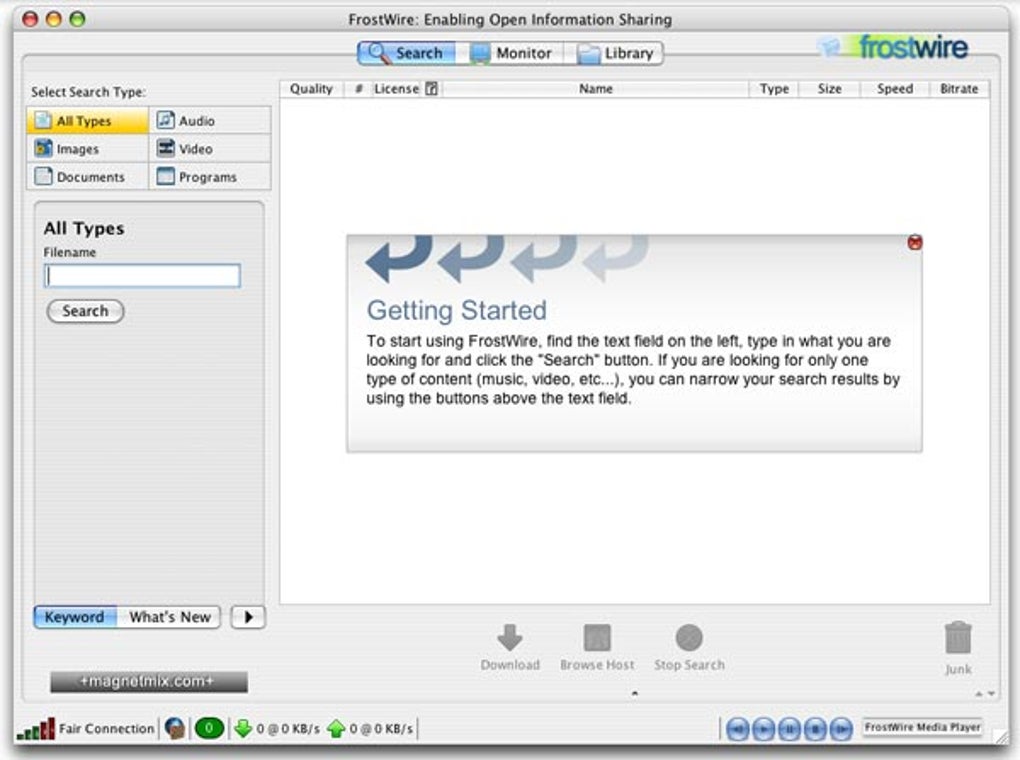Click the arrow button beside What's New
Viewport: 1020px width, 760px height.
tap(248, 617)
